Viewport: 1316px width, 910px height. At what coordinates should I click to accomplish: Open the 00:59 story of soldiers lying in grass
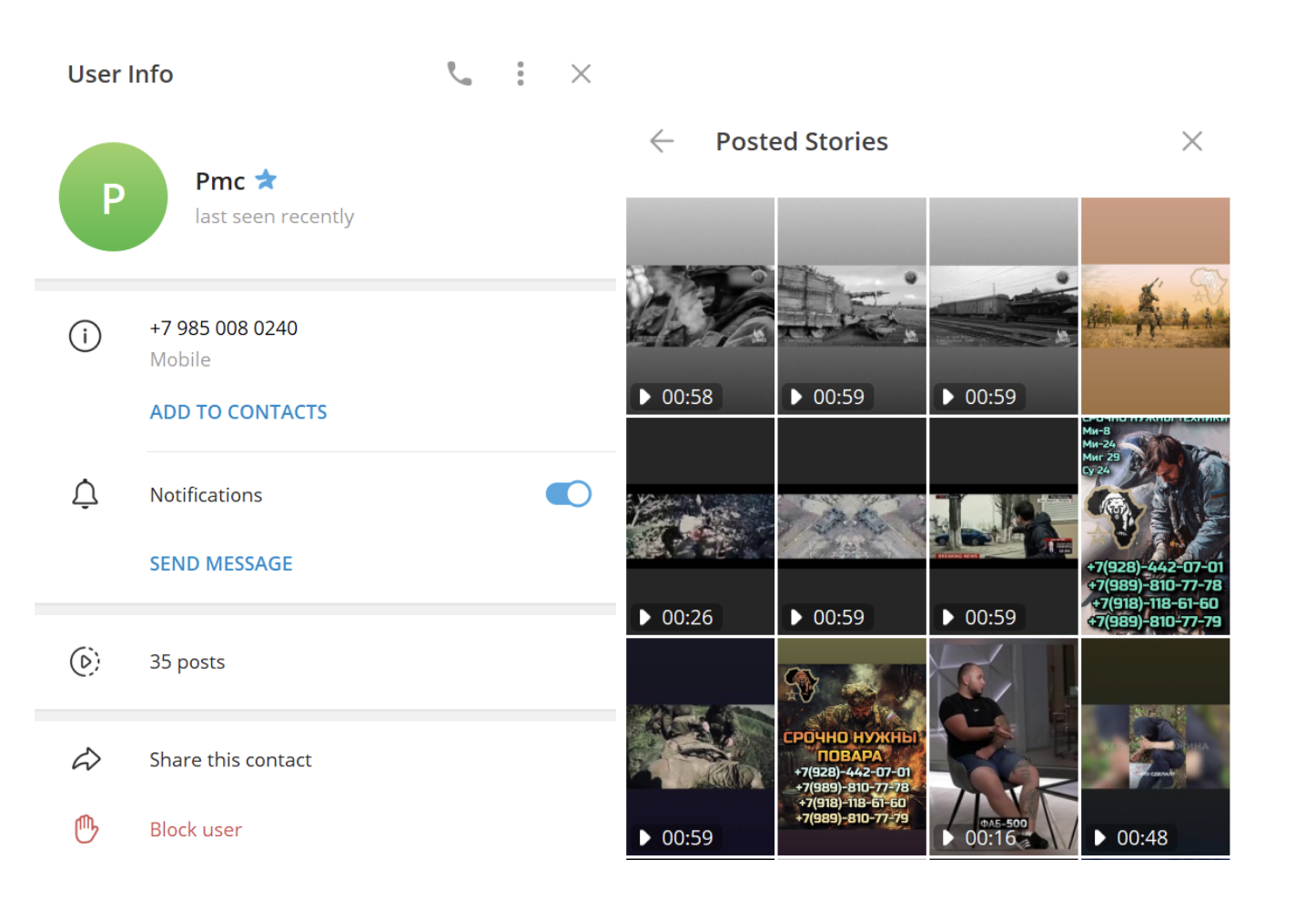[701, 746]
